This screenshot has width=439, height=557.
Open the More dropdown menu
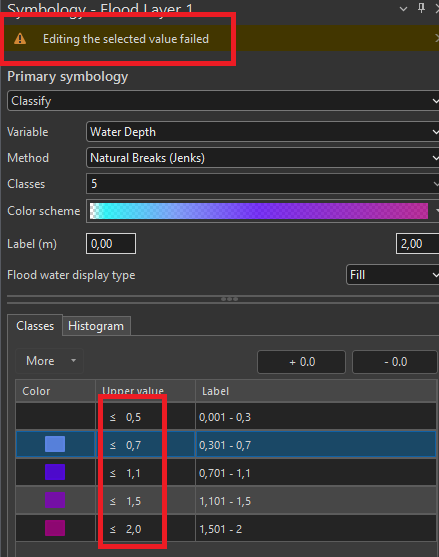click(49, 361)
